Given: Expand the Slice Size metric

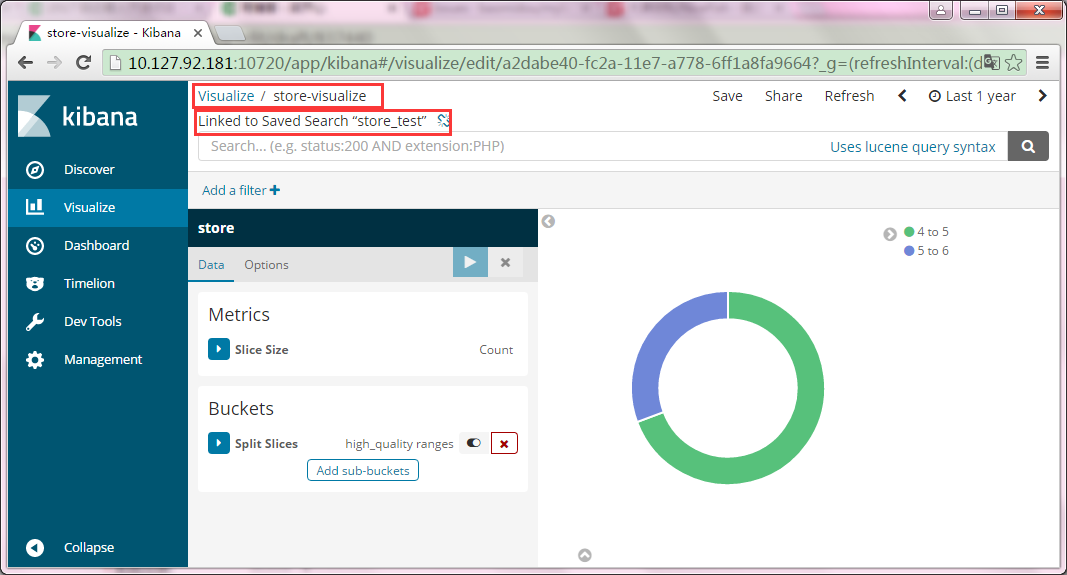Looking at the screenshot, I should 218,349.
